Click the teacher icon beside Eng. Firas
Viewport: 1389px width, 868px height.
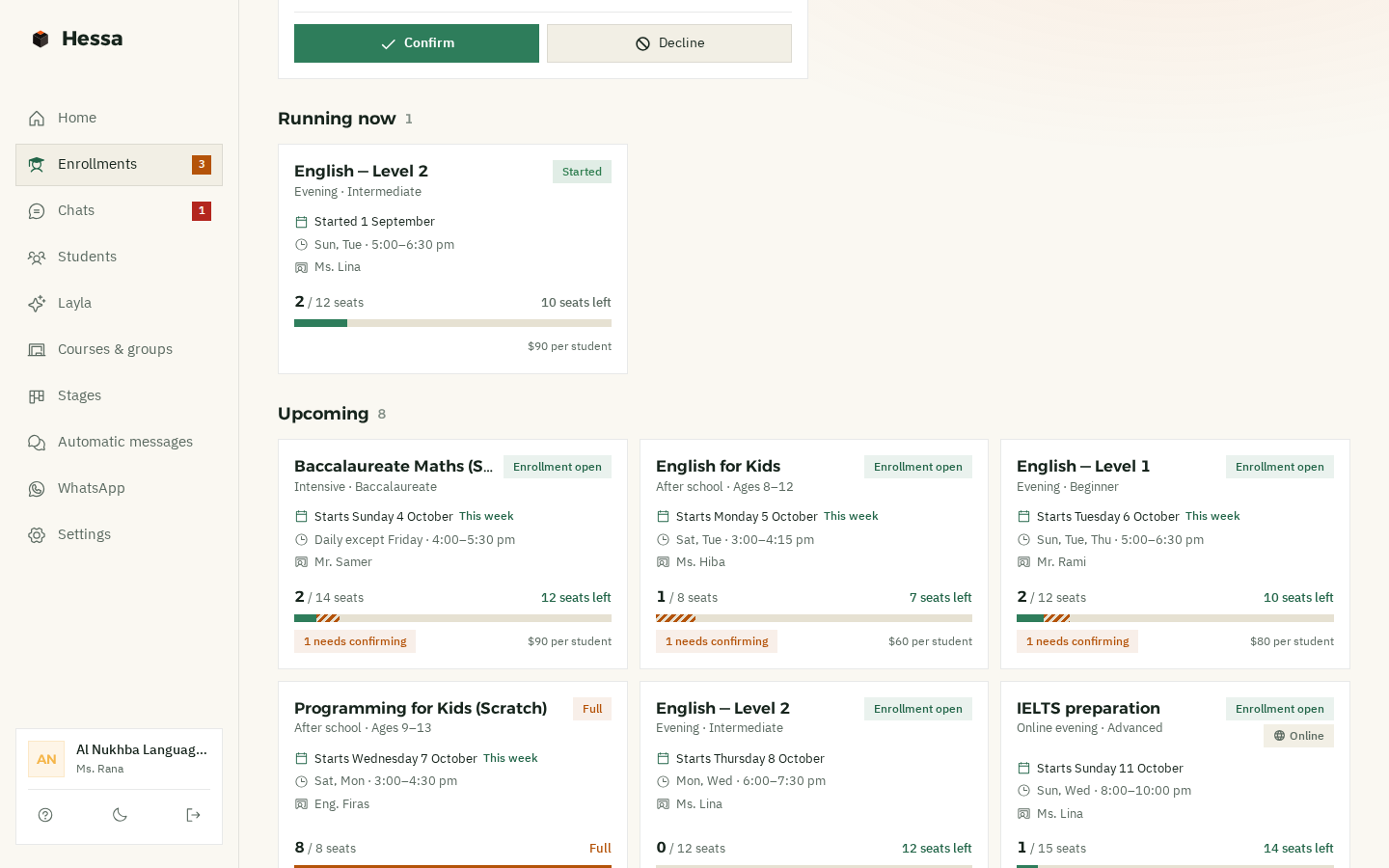tap(301, 804)
